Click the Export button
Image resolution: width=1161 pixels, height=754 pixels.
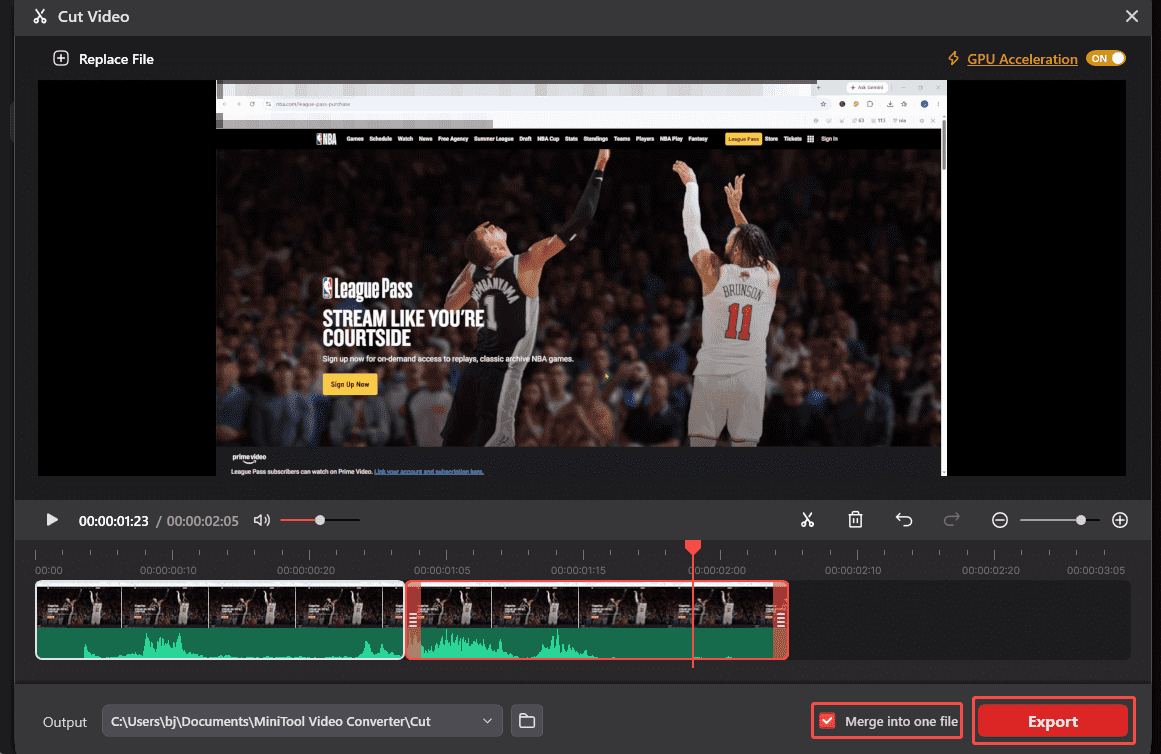click(x=1053, y=721)
